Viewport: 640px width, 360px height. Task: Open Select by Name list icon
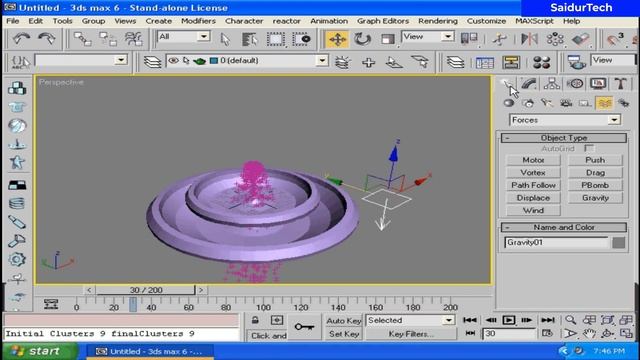click(249, 39)
